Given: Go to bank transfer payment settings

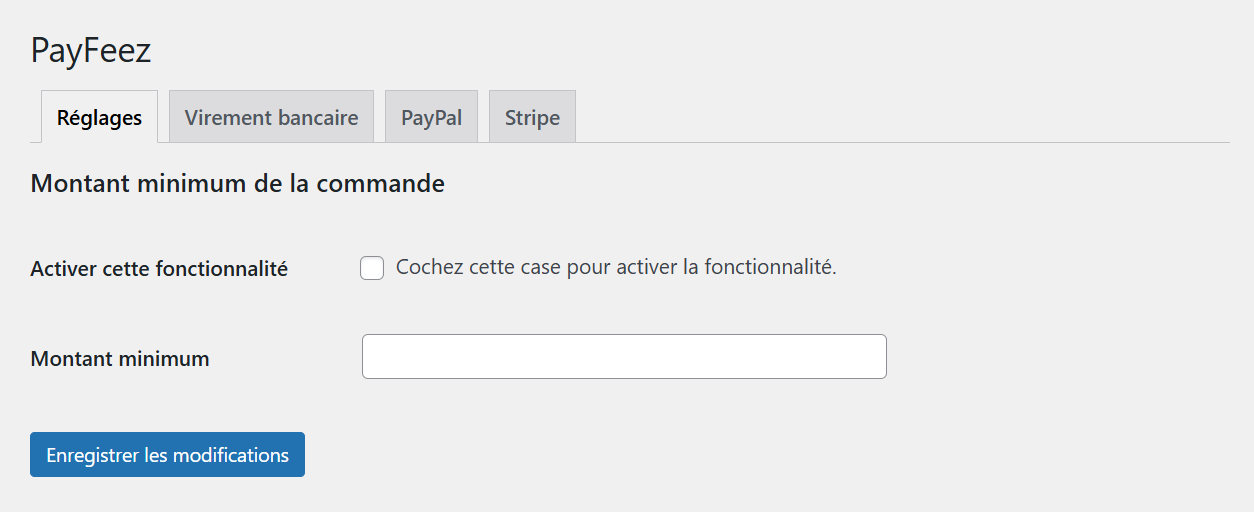Looking at the screenshot, I should point(271,117).
